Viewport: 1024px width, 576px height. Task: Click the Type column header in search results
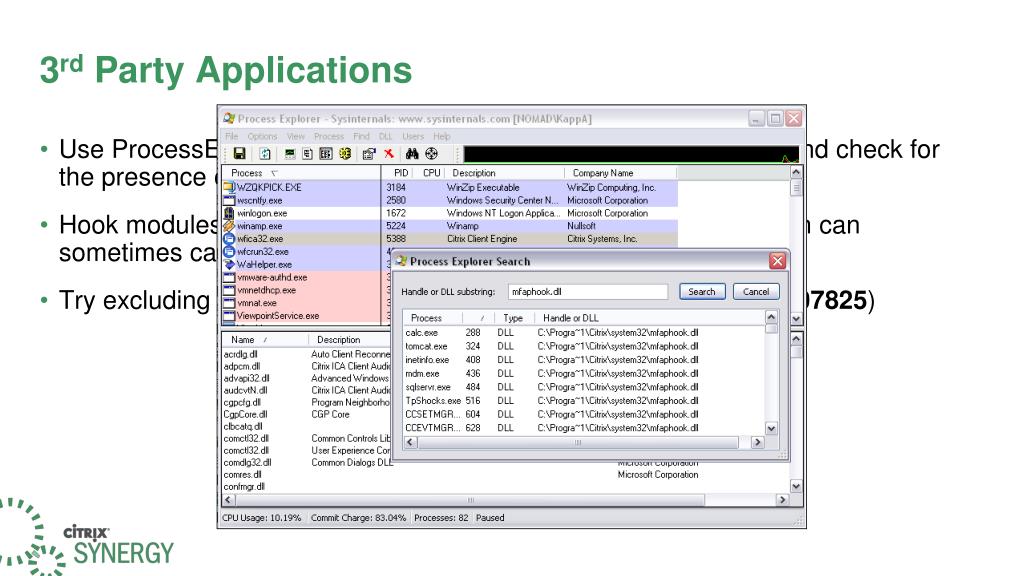tap(513, 318)
